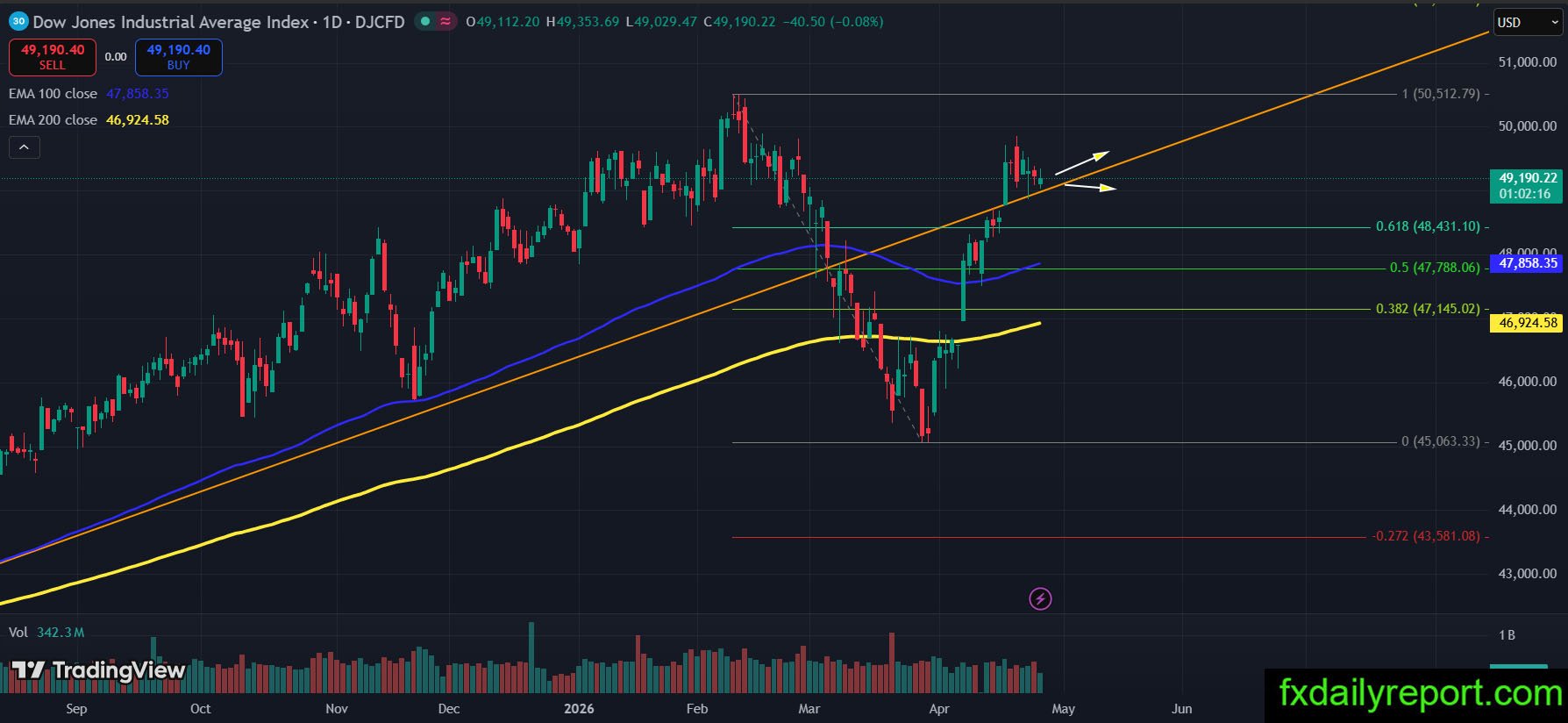Click the Dec label on time axis

click(x=449, y=709)
